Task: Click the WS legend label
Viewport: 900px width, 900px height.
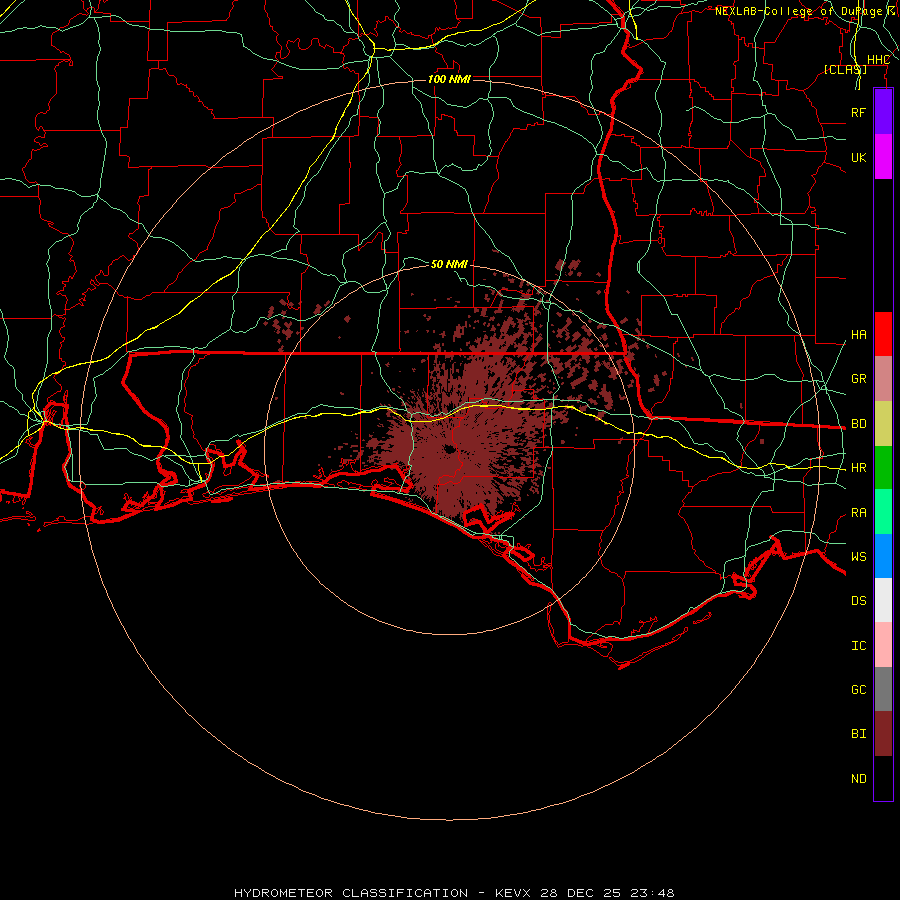Action: point(858,557)
